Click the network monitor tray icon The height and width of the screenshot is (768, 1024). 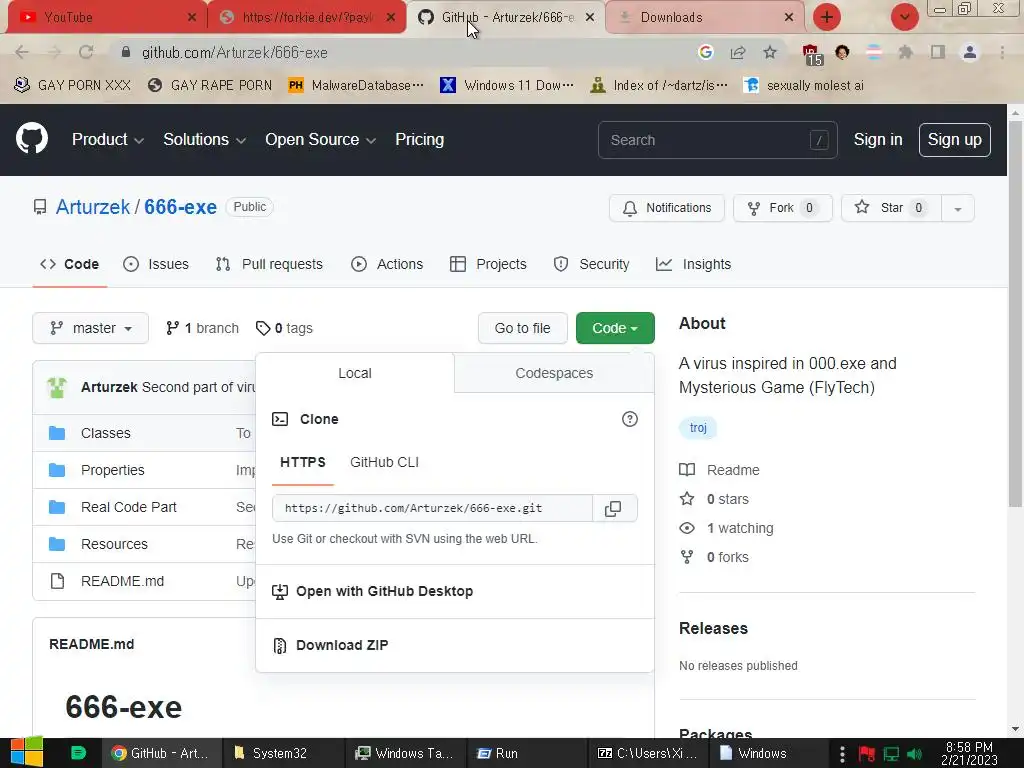[x=891, y=754]
